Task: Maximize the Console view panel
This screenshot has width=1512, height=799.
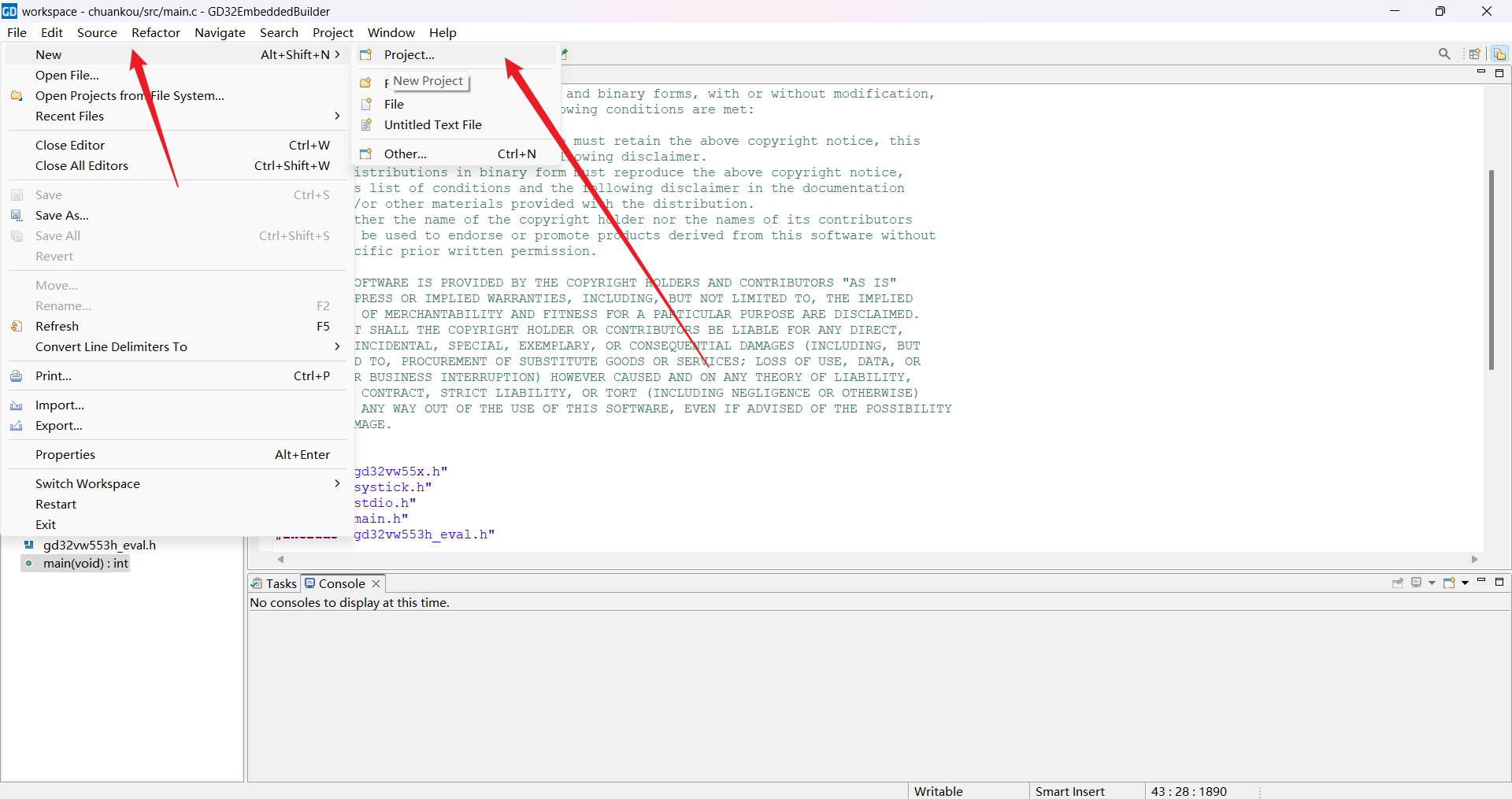Action: click(1499, 582)
